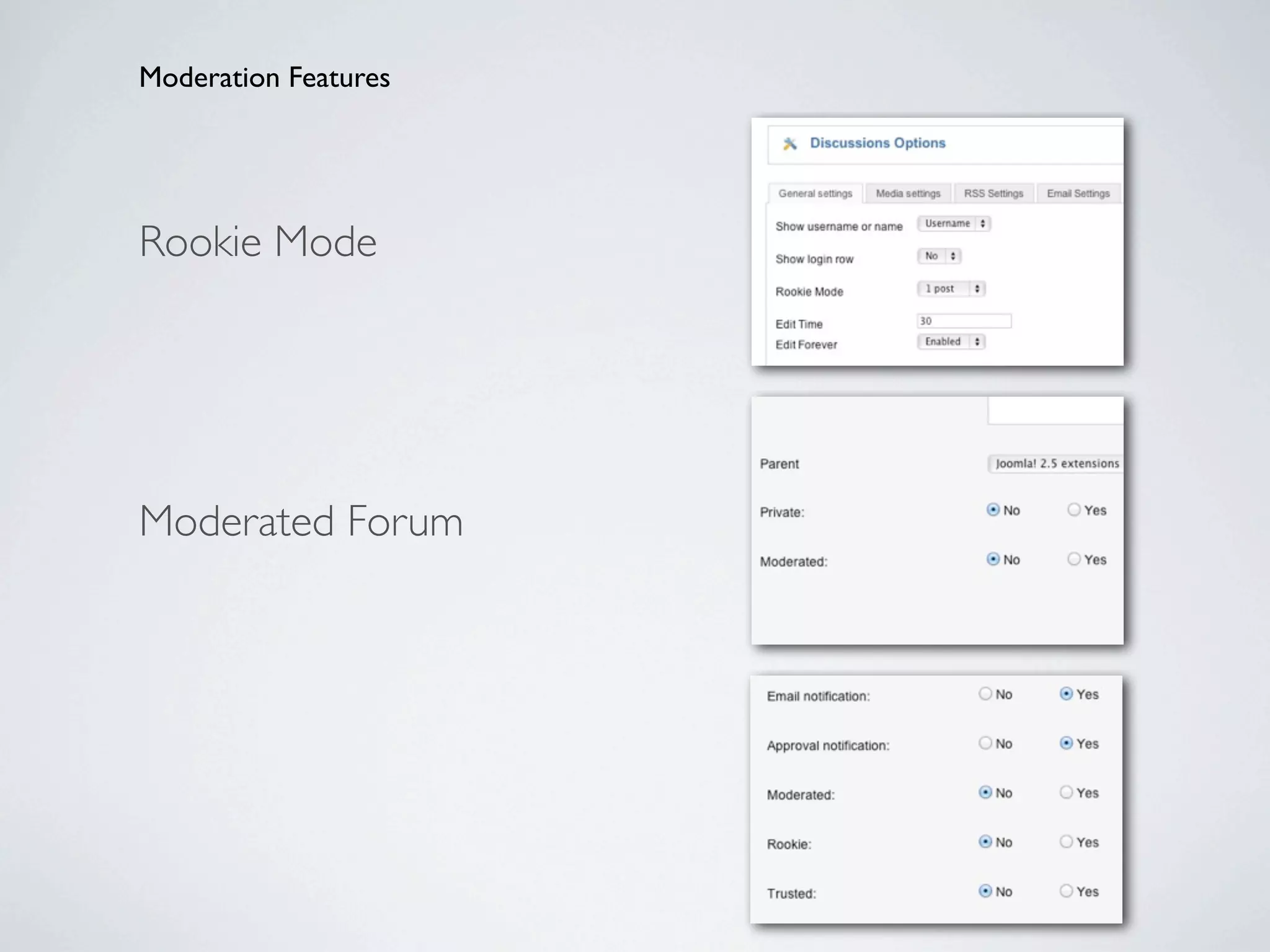Select Yes for Rookie
The width and height of the screenshot is (1270, 952).
click(x=1066, y=842)
